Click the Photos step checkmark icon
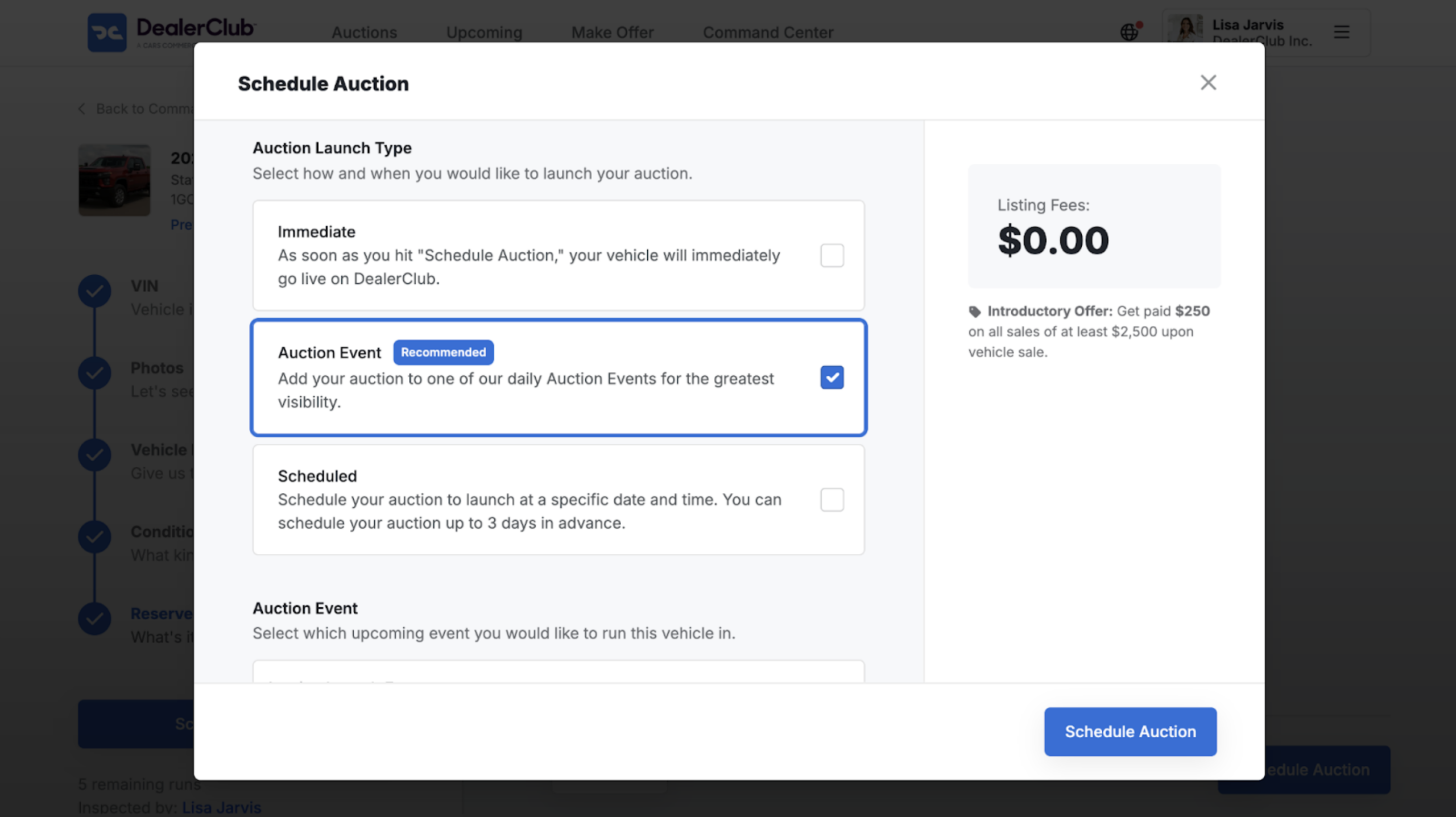Image resolution: width=1456 pixels, height=817 pixels. 94,373
